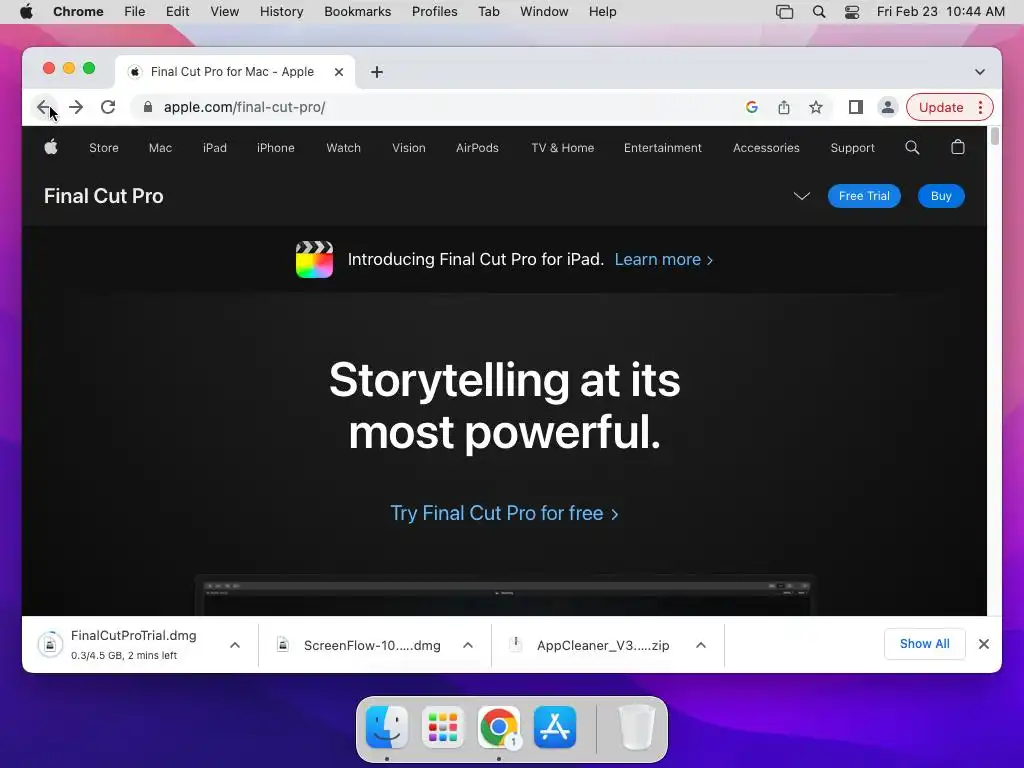Open the App Store from the Dock

tap(555, 727)
